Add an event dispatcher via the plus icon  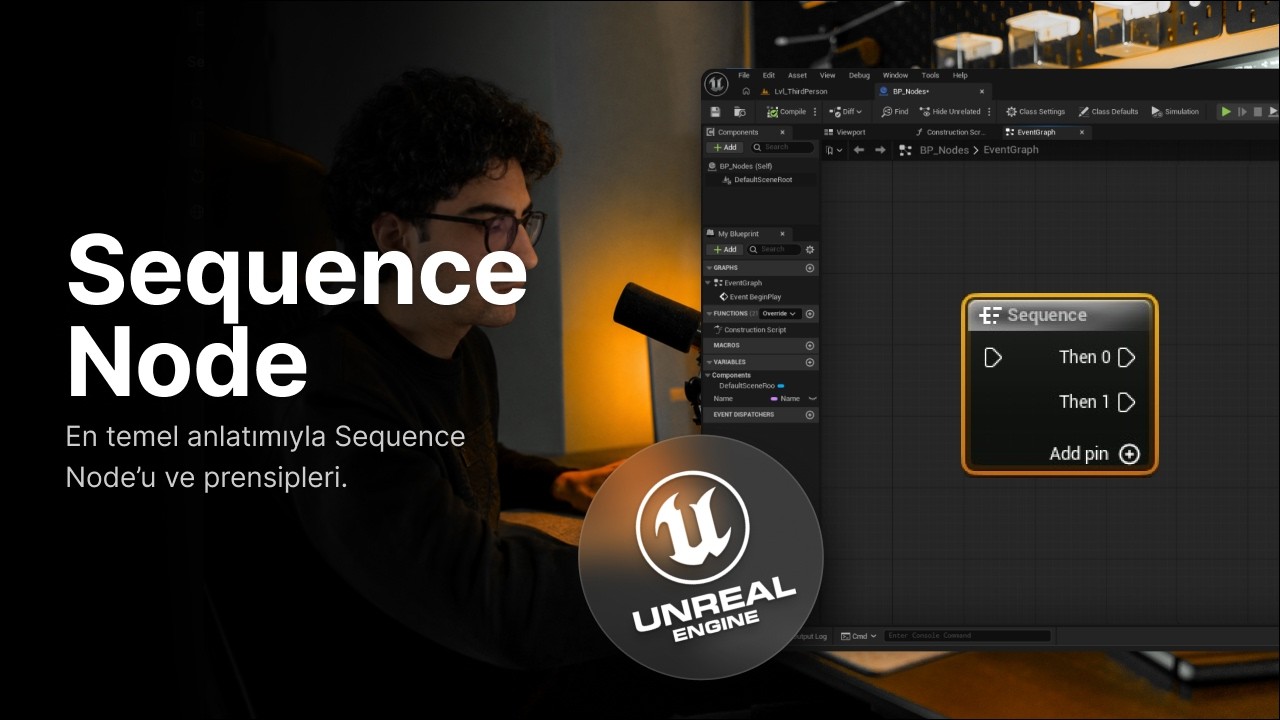(x=810, y=414)
